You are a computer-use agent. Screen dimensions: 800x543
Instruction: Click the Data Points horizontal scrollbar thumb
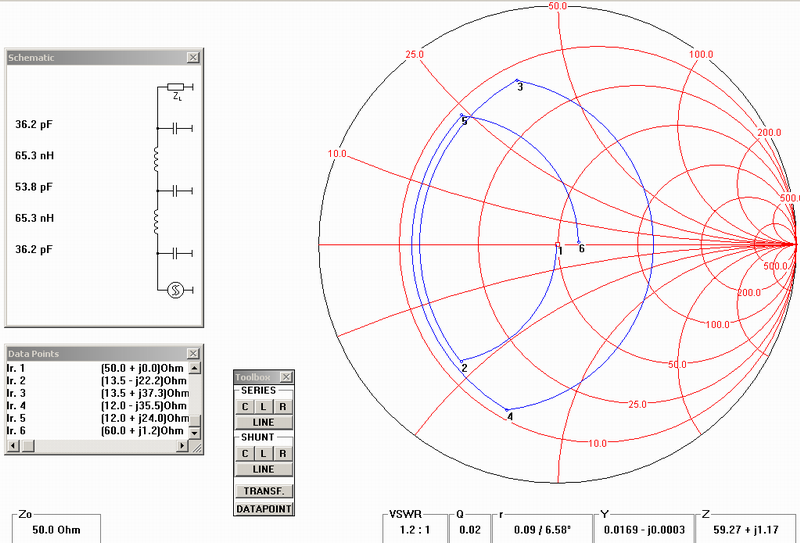tap(28, 446)
